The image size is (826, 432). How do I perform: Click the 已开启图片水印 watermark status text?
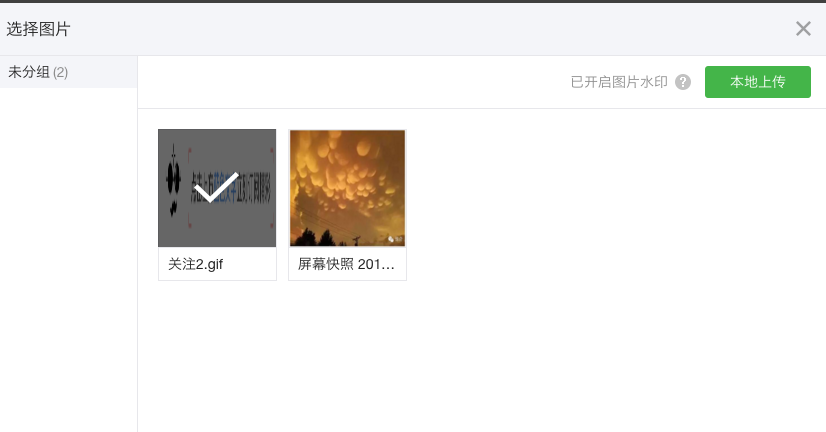click(x=619, y=82)
